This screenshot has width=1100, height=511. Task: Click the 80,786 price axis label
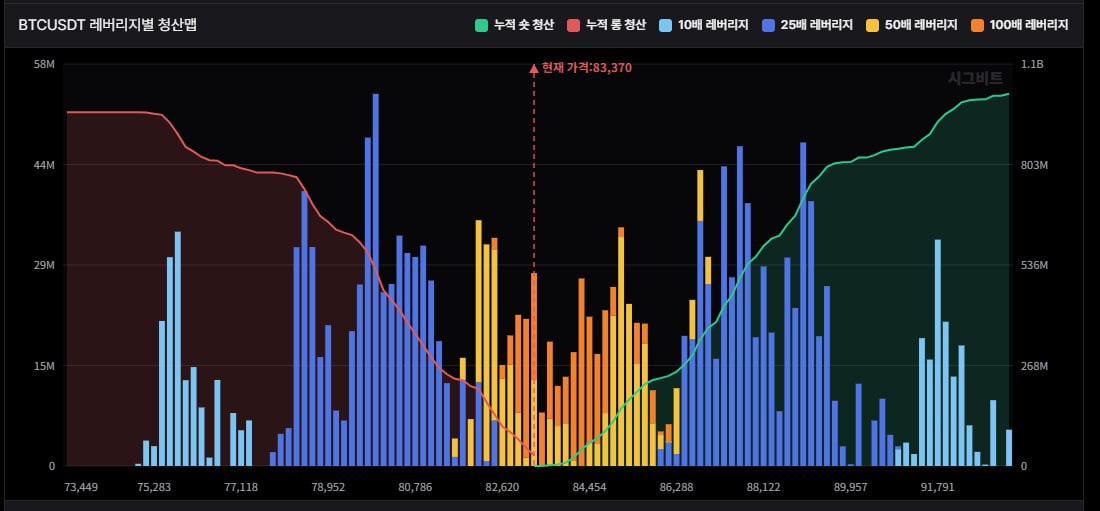click(415, 487)
